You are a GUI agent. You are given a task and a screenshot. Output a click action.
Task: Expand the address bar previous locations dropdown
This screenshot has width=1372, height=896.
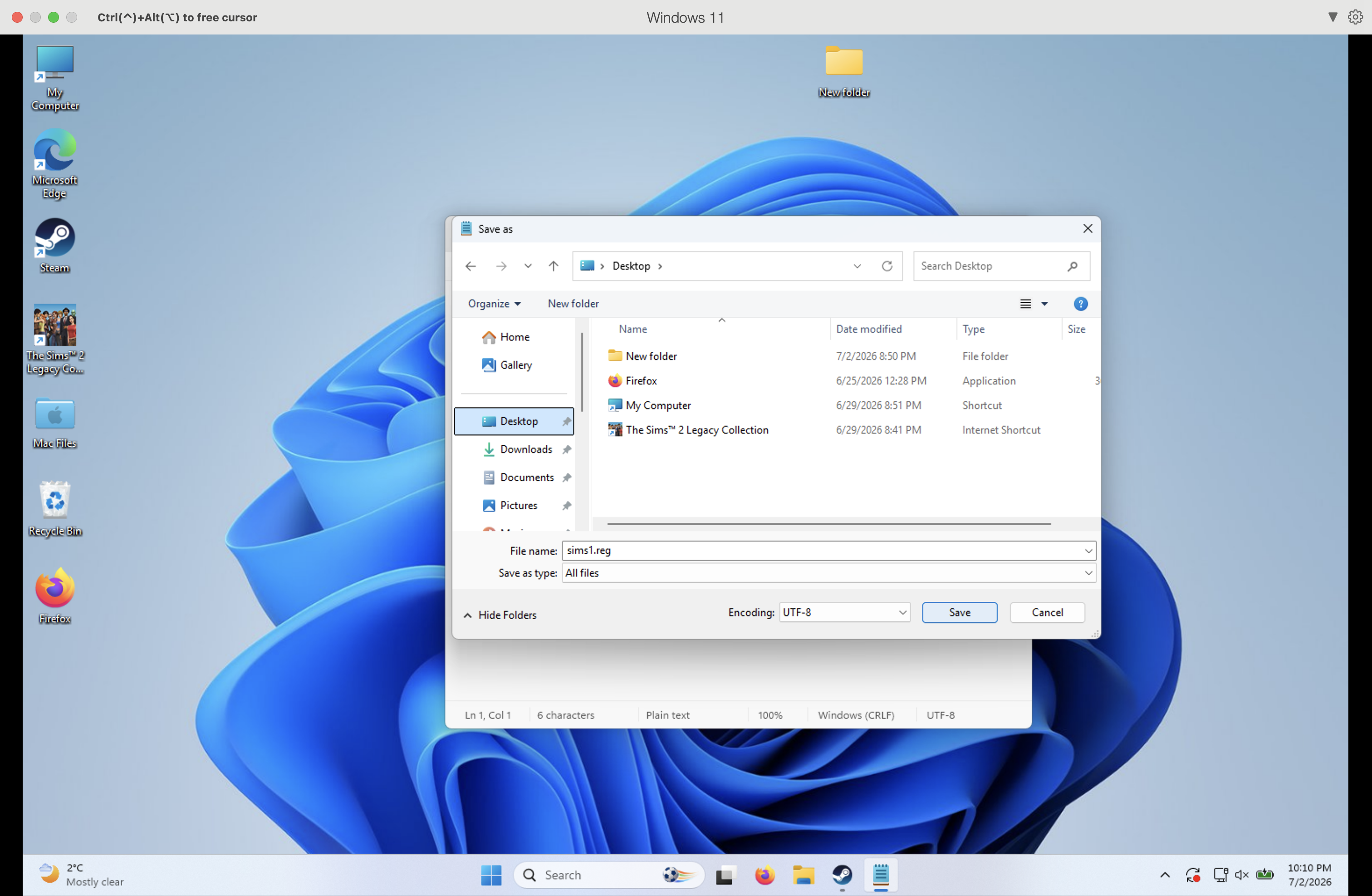tap(857, 266)
